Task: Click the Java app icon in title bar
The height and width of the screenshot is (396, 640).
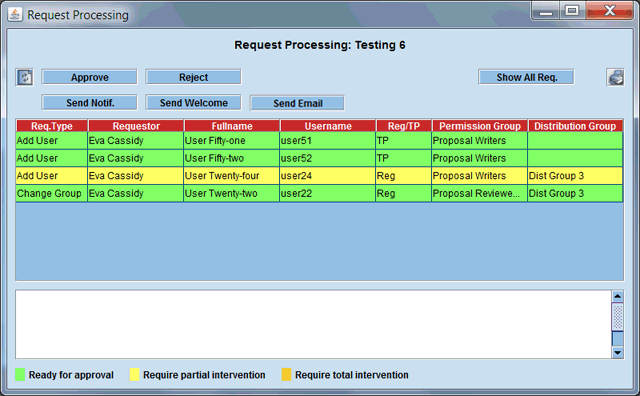Action: (x=15, y=15)
